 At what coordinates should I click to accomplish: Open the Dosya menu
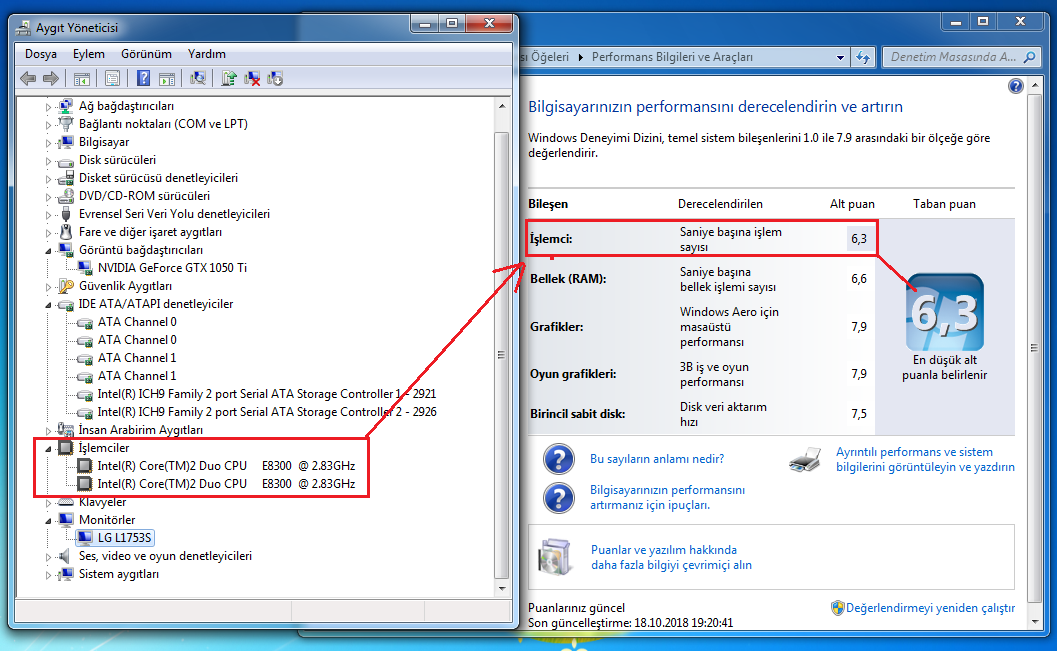click(41, 54)
